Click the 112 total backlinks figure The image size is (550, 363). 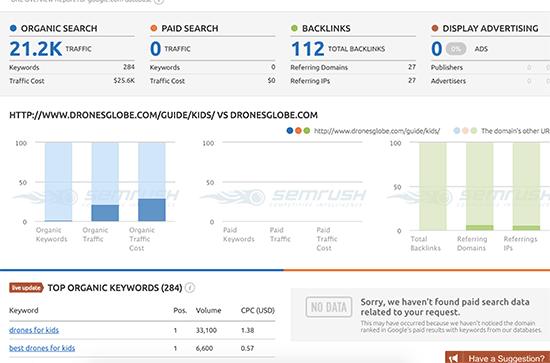308,49
